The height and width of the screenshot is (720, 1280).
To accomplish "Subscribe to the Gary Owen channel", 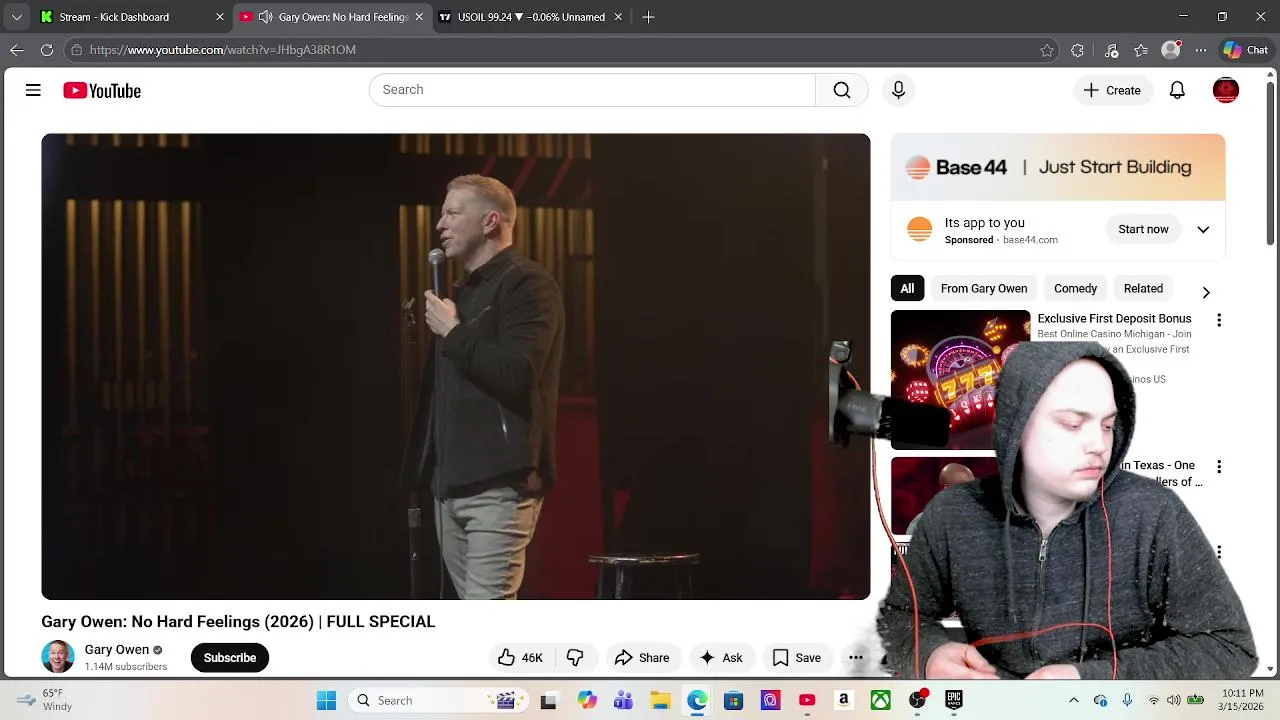I will click(230, 657).
